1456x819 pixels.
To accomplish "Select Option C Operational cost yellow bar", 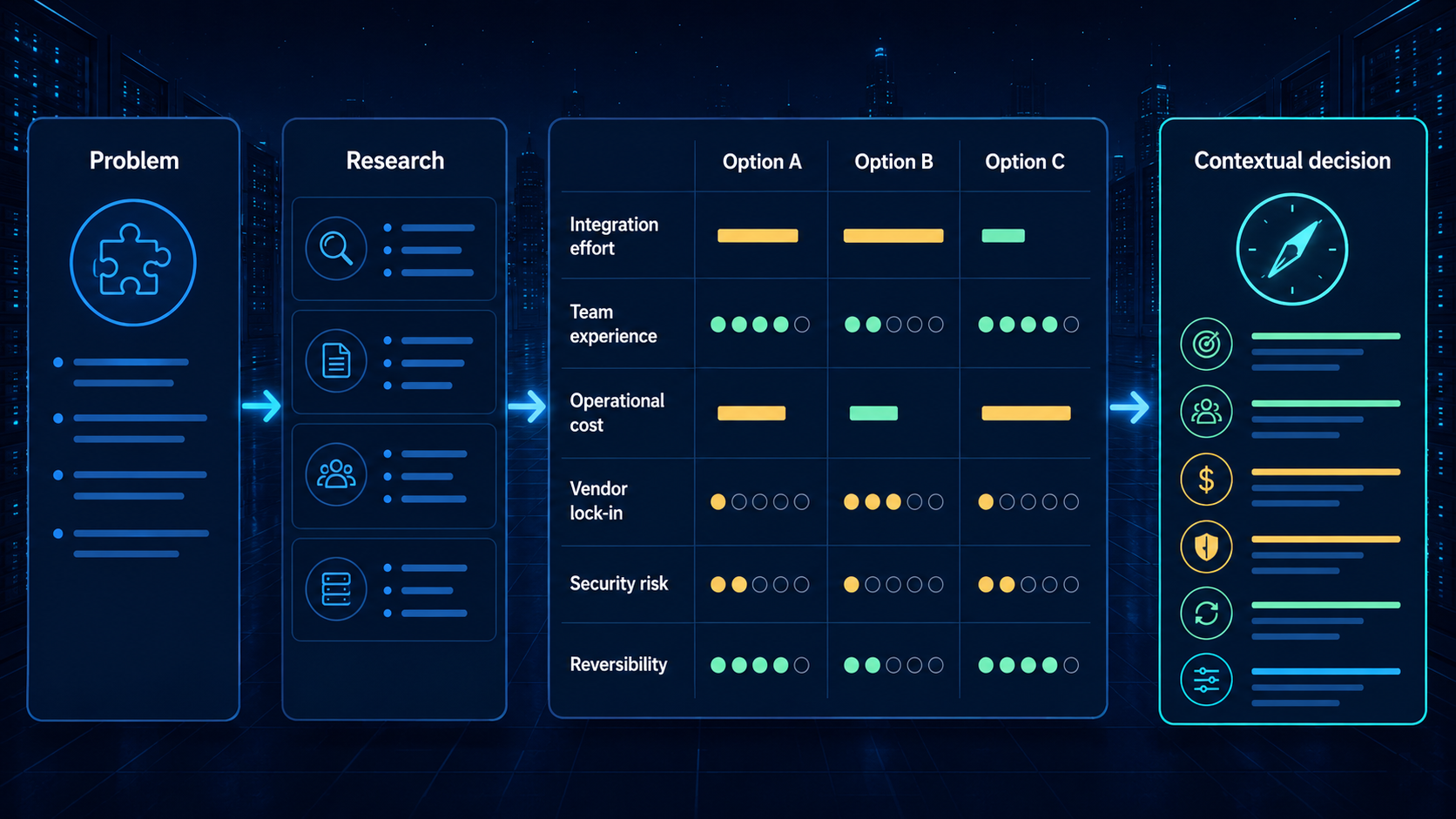I will pos(1026,413).
